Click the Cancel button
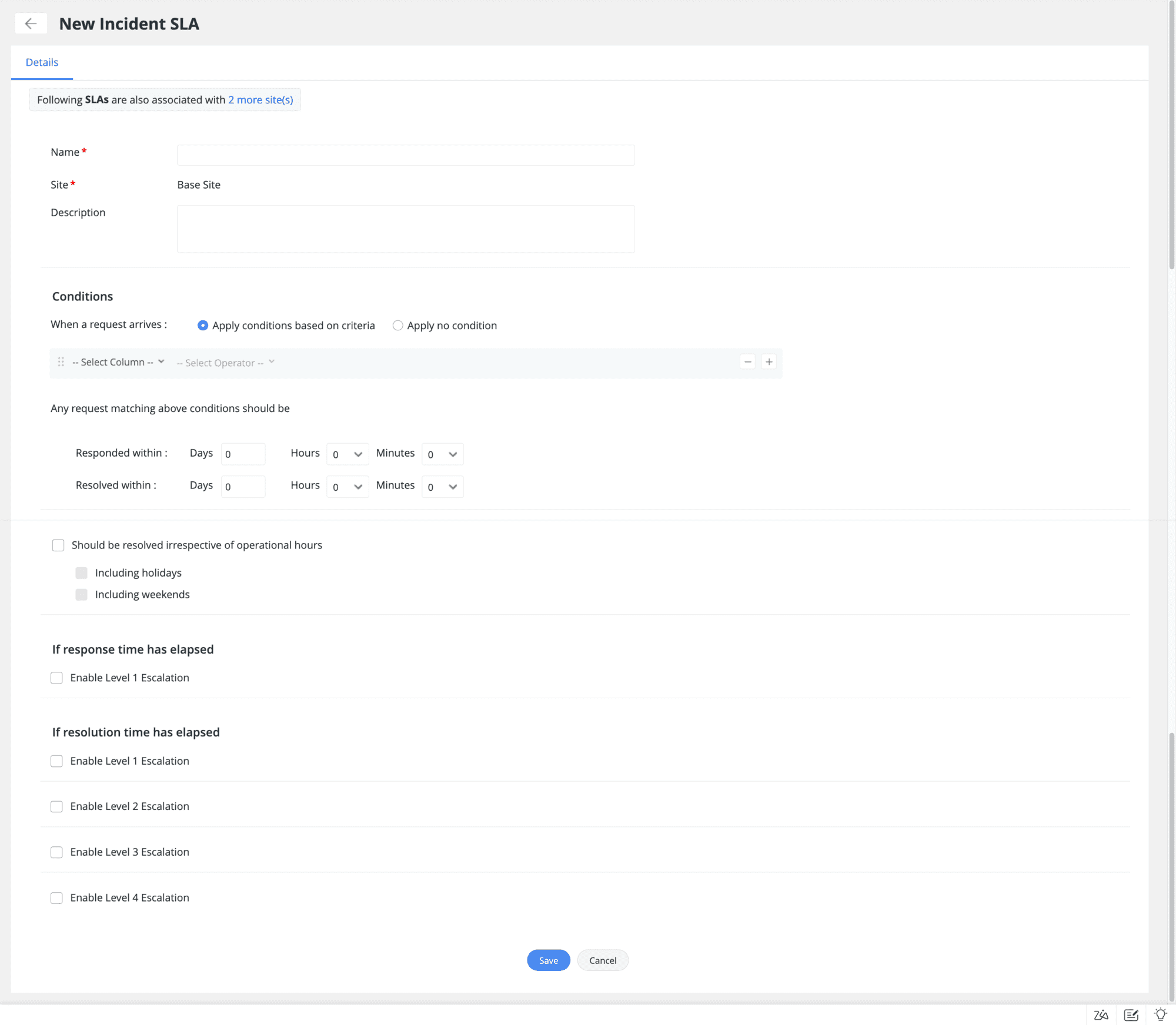This screenshot has width=1176, height=1025. [602, 960]
